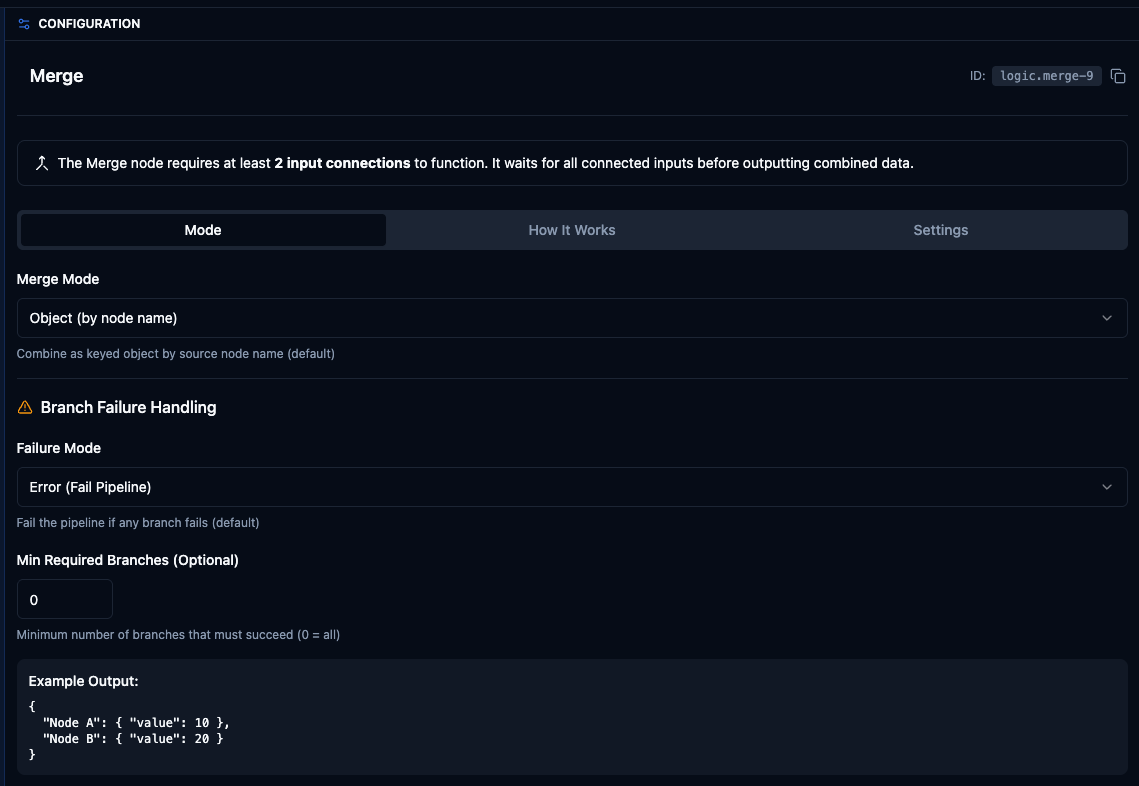
Task: Select the Mode tab
Action: (203, 230)
